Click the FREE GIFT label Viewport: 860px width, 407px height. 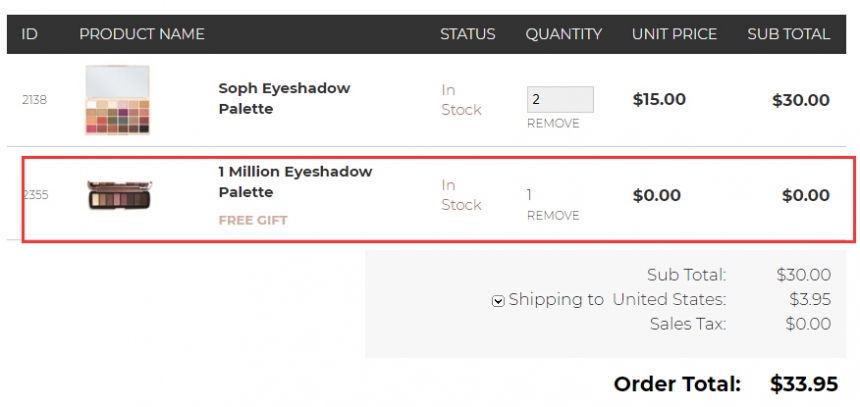253,220
